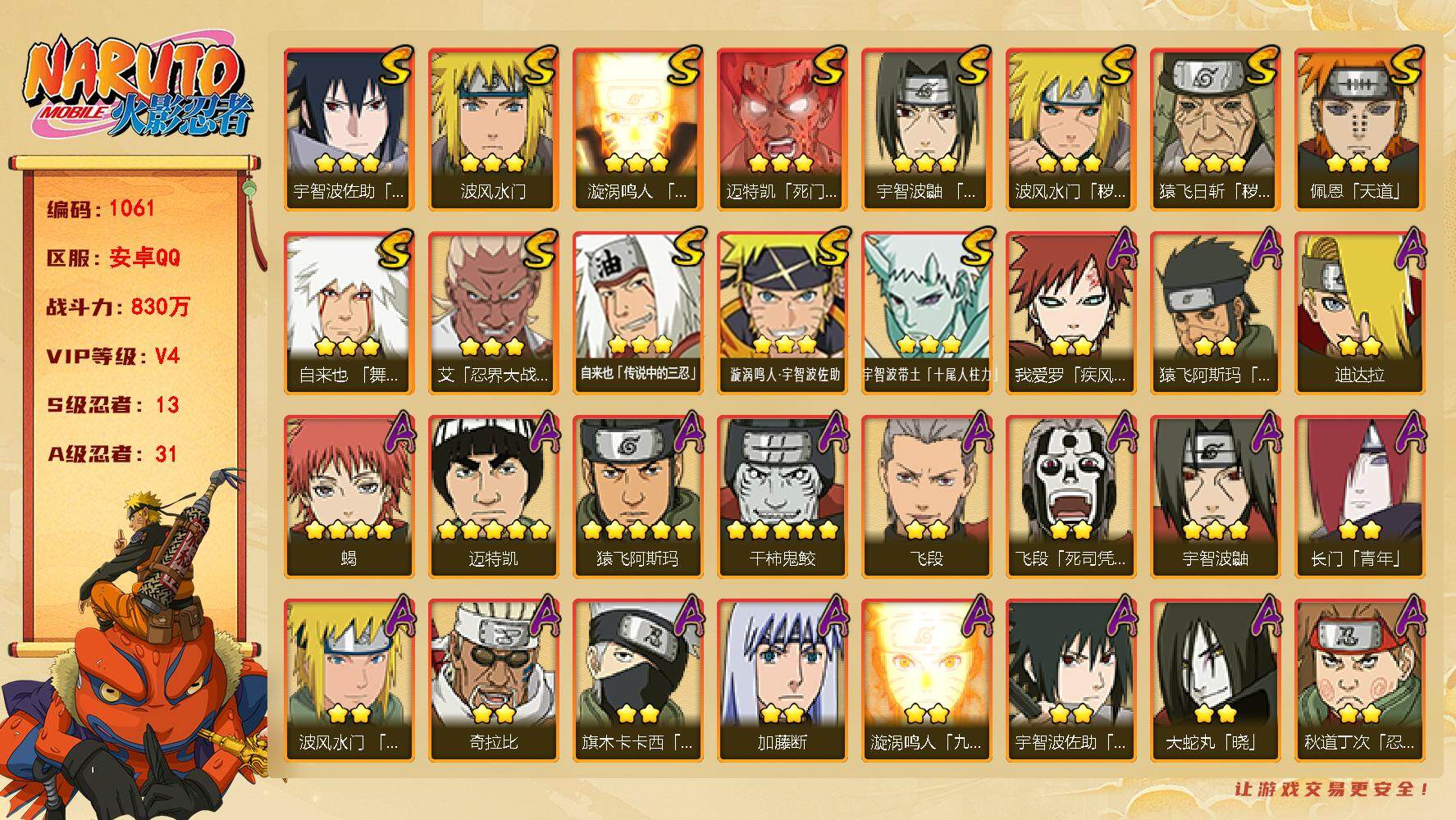Click the 奇拉比 character card
Image resolution: width=1456 pixels, height=820 pixels.
point(493,681)
